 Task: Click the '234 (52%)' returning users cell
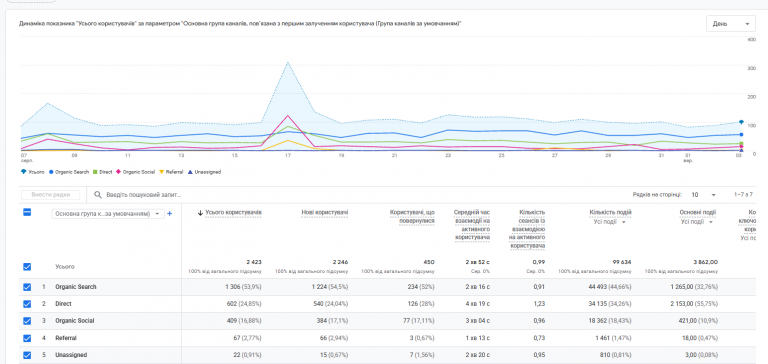pyautogui.click(x=421, y=287)
